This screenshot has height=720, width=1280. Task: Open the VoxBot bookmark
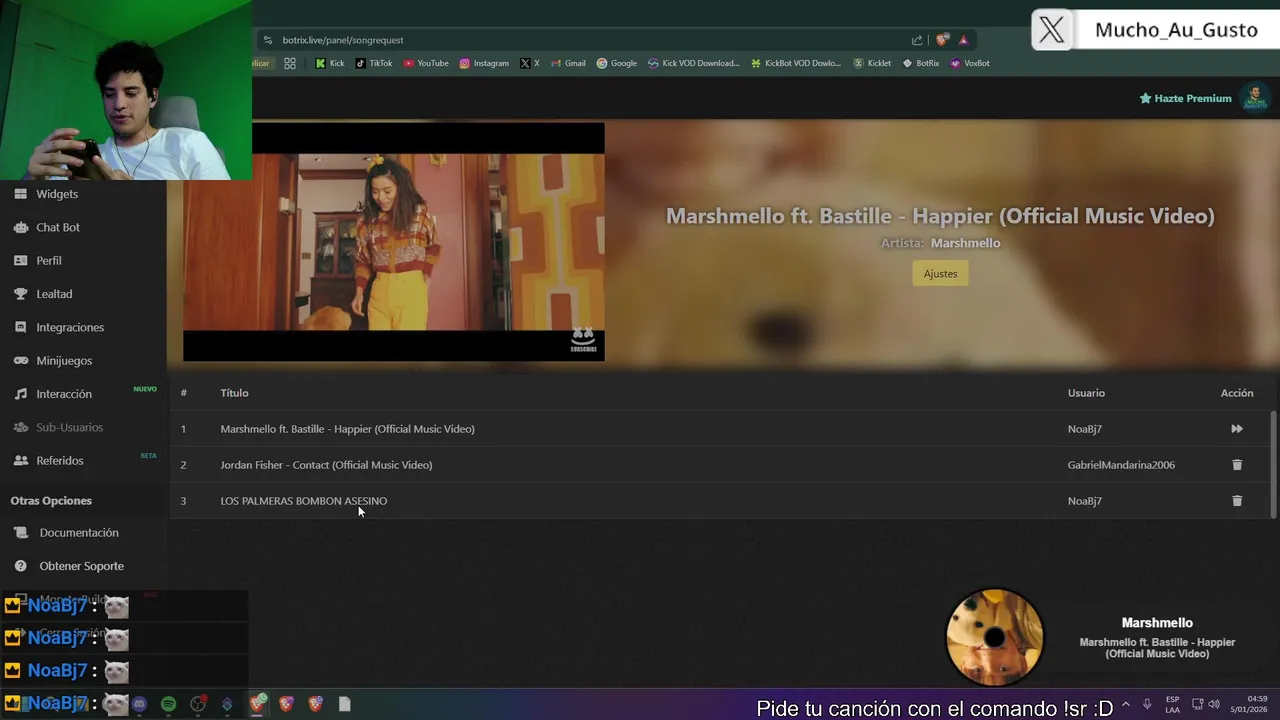(x=970, y=63)
